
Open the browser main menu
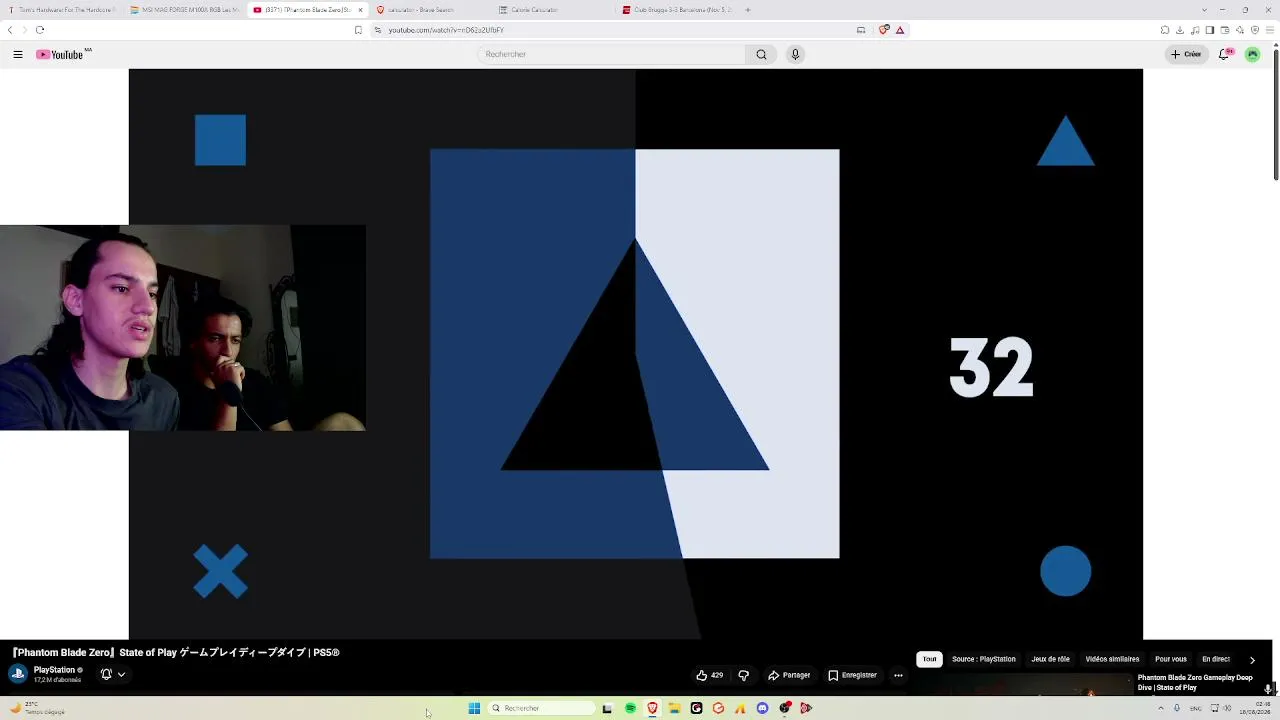1270,30
